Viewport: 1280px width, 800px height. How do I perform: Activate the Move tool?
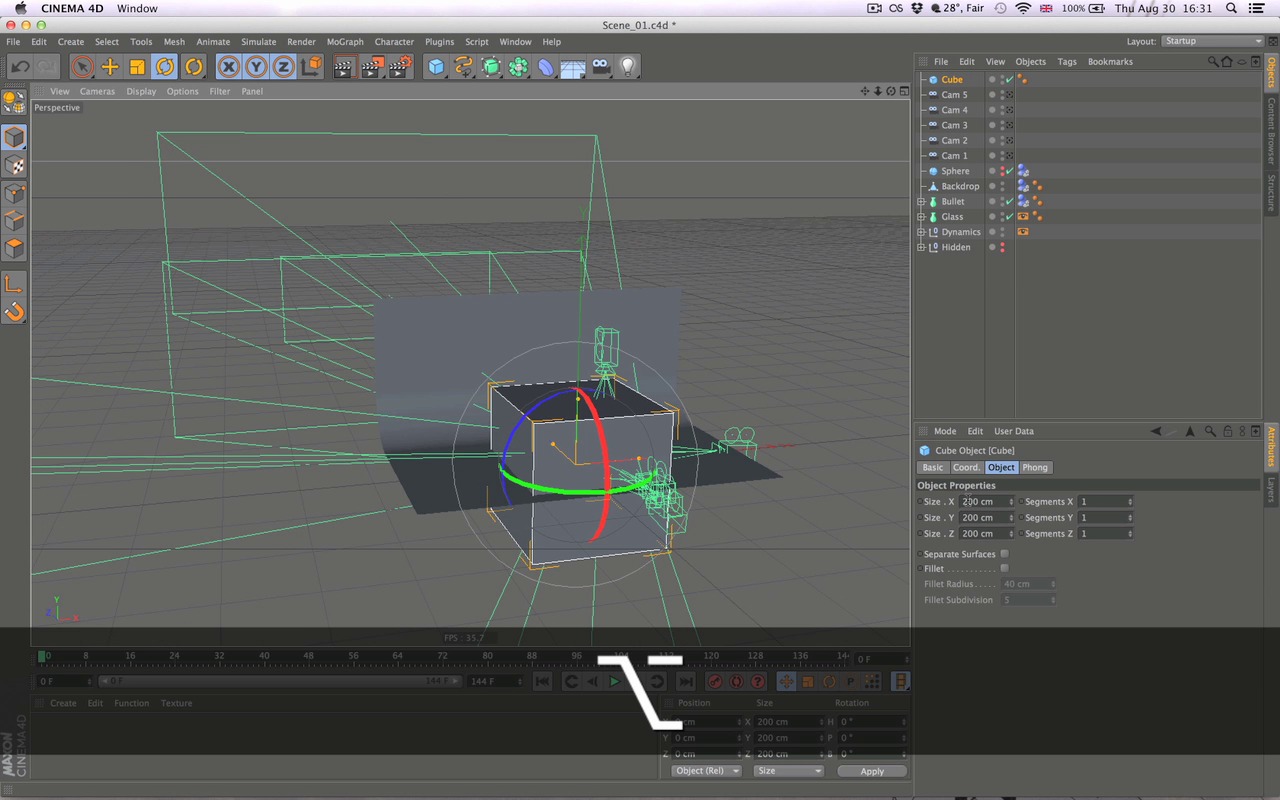click(110, 67)
